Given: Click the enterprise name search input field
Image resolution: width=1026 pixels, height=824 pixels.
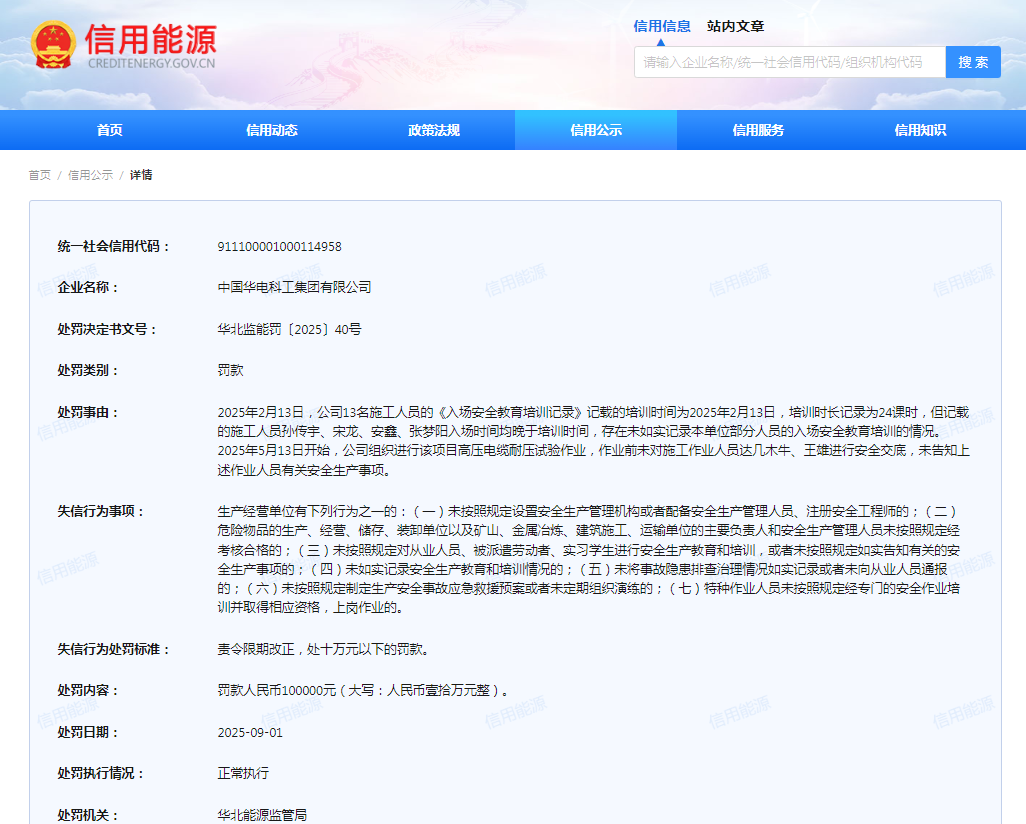Looking at the screenshot, I should coord(789,62).
